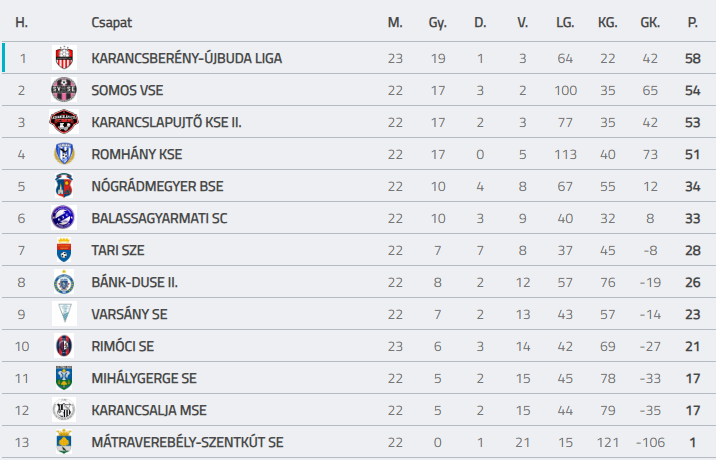
Task: Click the Bánk-DUSE II. team emblem
Action: coord(64,281)
